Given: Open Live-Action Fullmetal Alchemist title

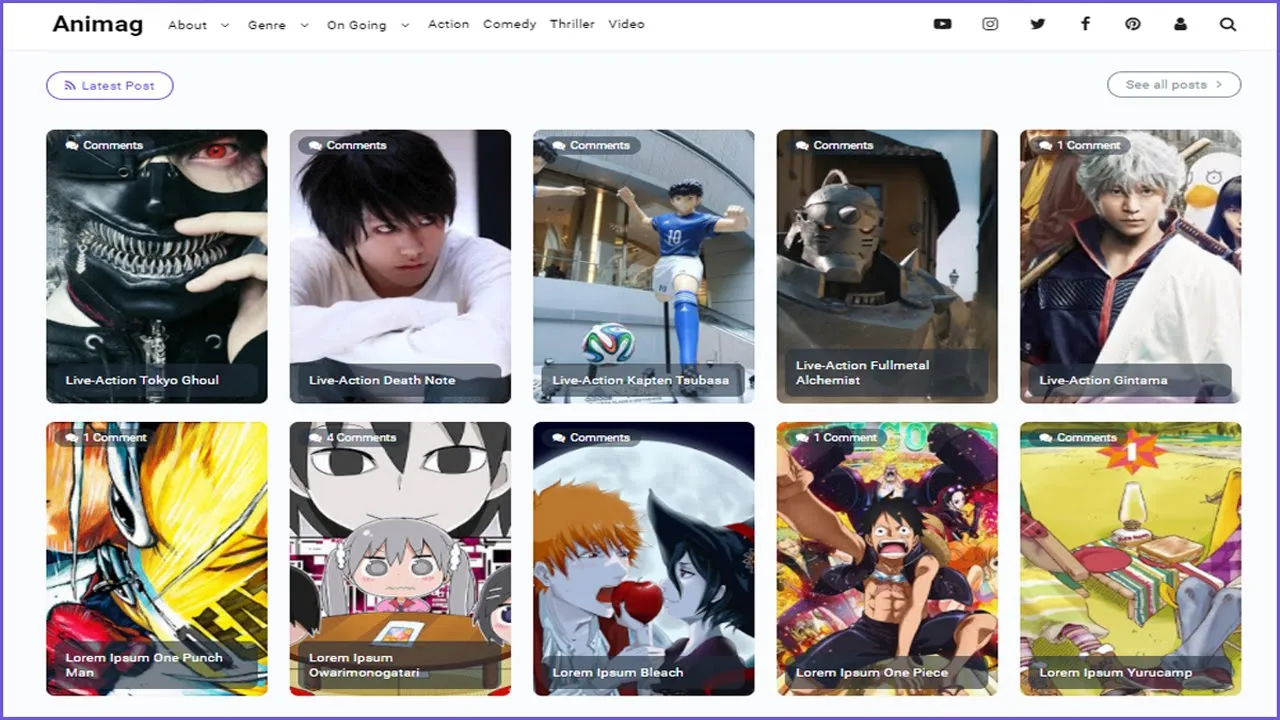Looking at the screenshot, I should (862, 373).
